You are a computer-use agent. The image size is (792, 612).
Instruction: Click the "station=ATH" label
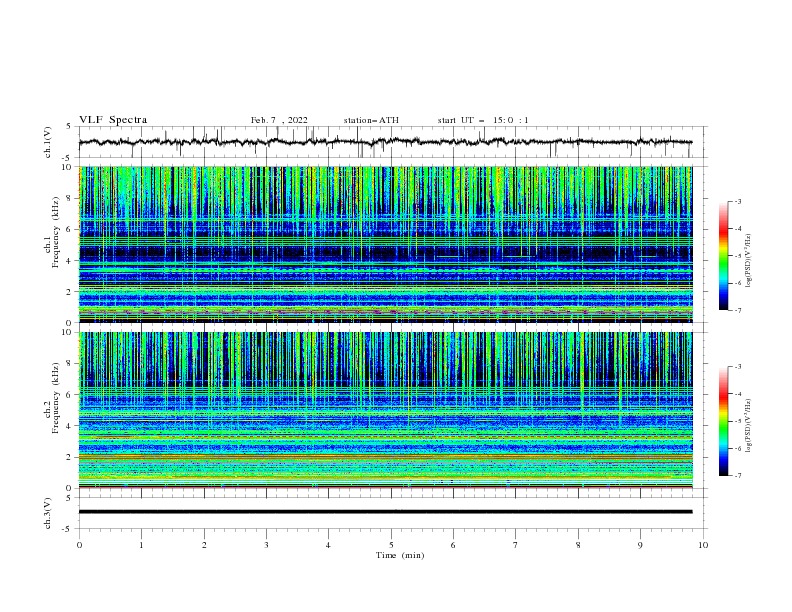point(371,120)
